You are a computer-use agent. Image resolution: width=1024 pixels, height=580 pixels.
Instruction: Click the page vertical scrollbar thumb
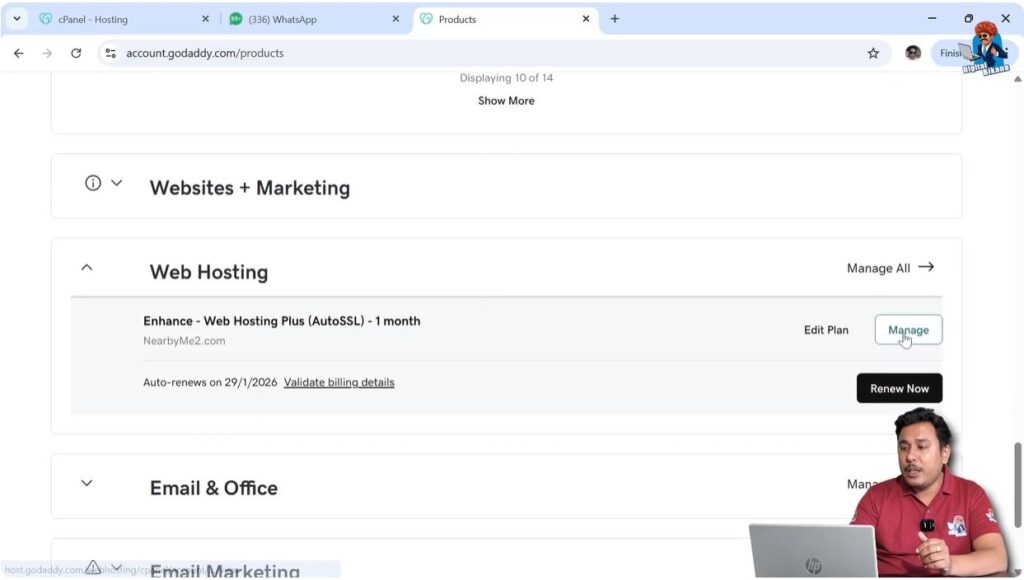1017,485
